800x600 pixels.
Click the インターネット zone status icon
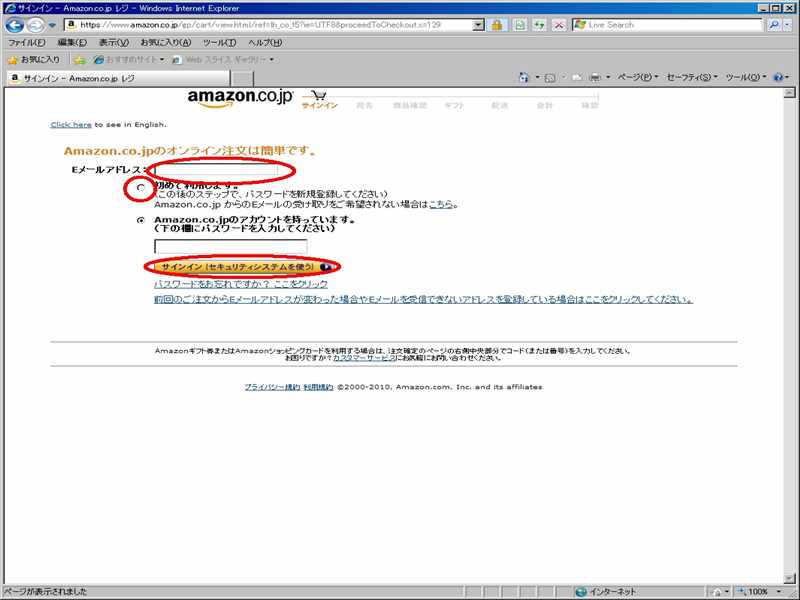coord(581,592)
